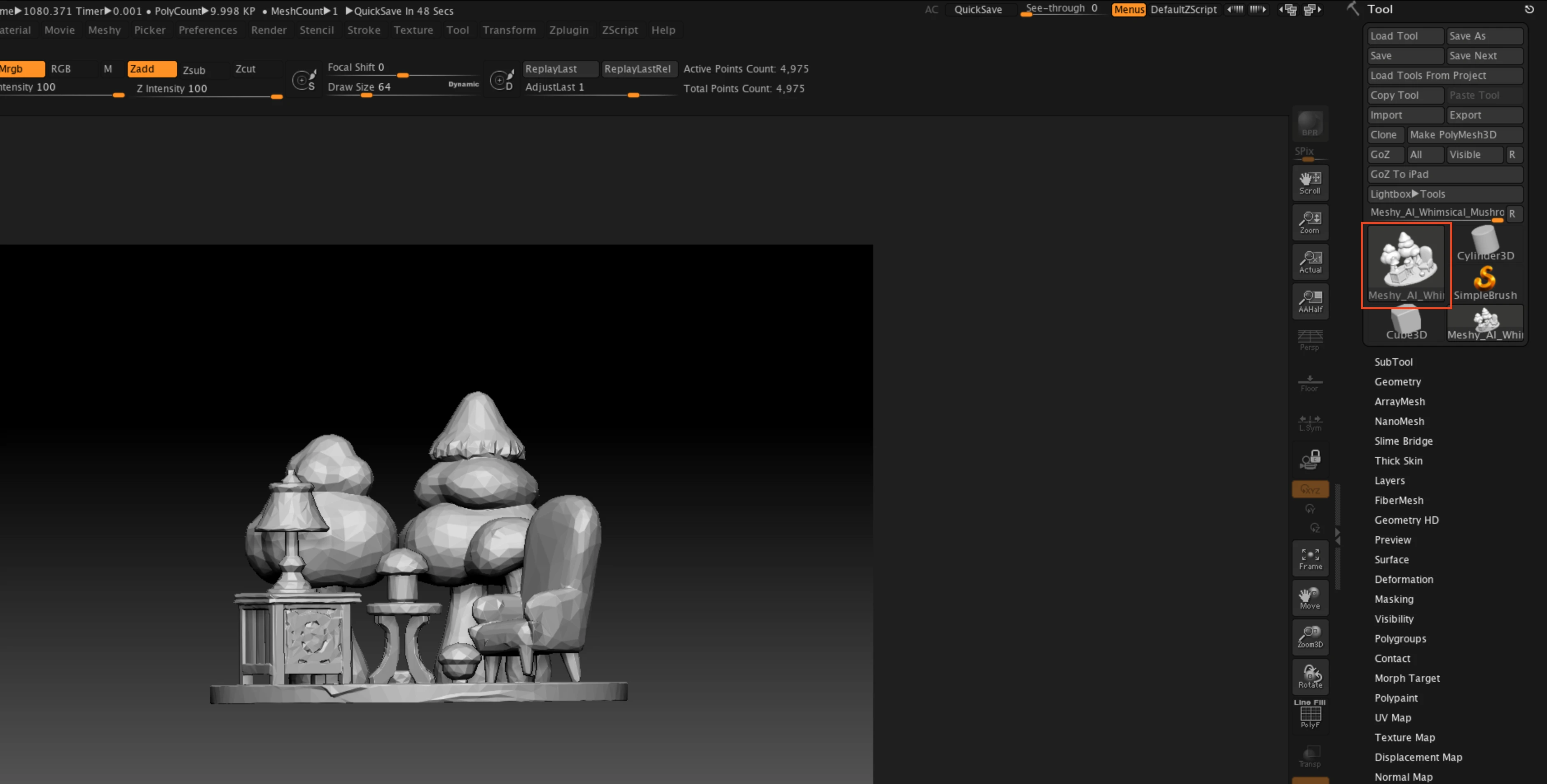
Task: Expand the ArrayMesh section
Action: coord(1399,401)
